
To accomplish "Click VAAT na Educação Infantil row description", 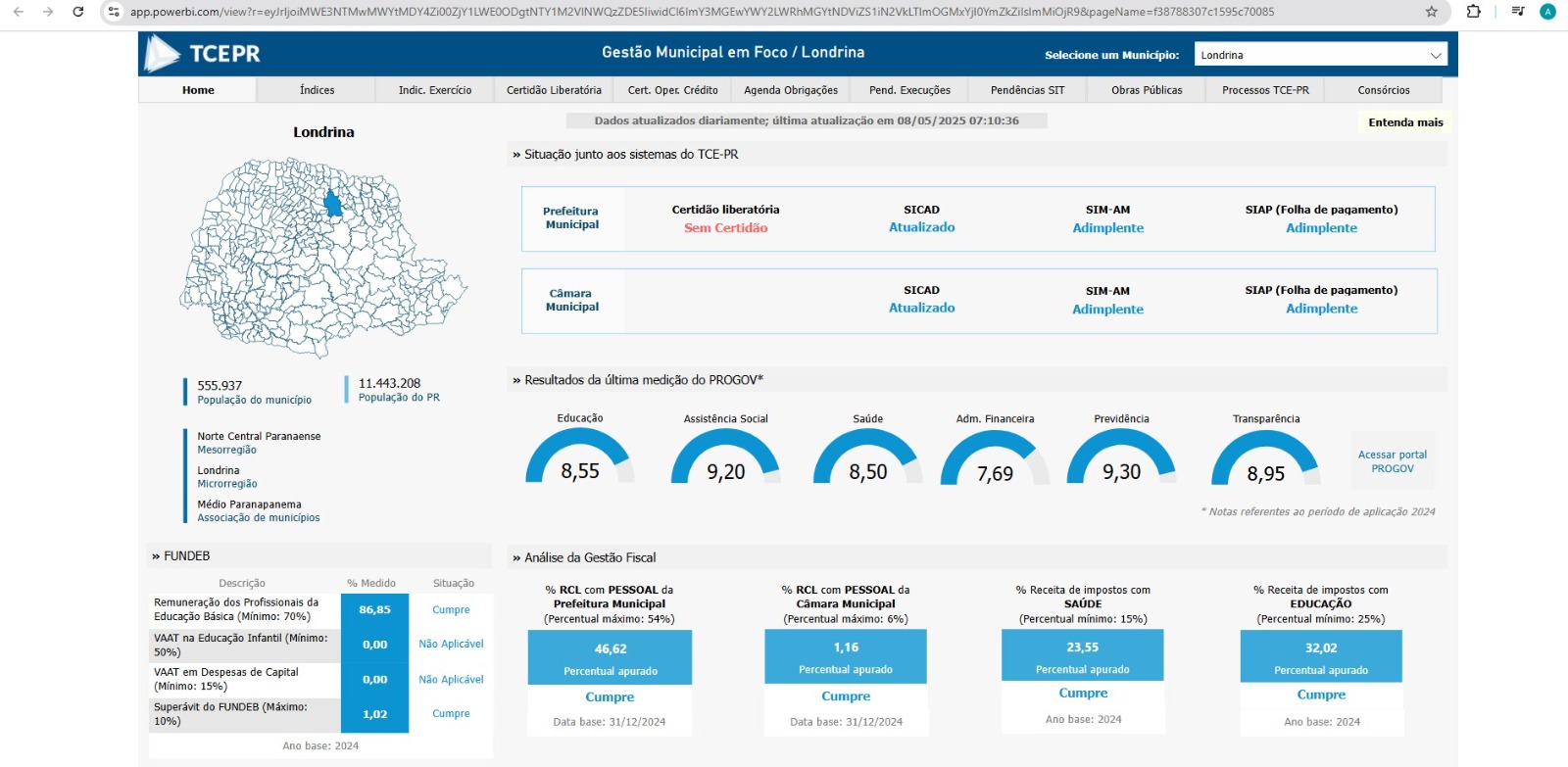I will pos(242,645).
